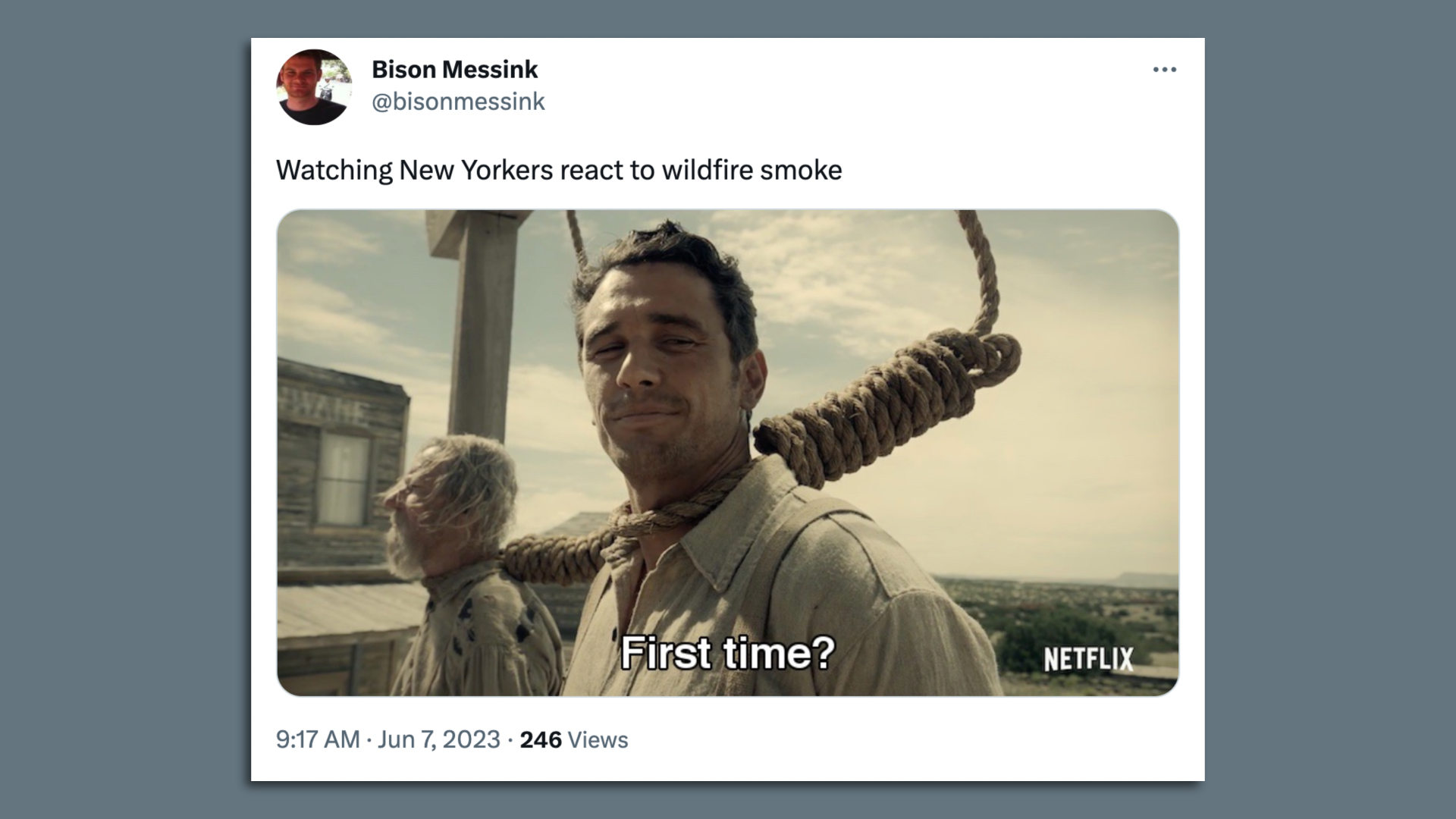Click the display name Bison Messink
1456x819 pixels.
point(455,69)
